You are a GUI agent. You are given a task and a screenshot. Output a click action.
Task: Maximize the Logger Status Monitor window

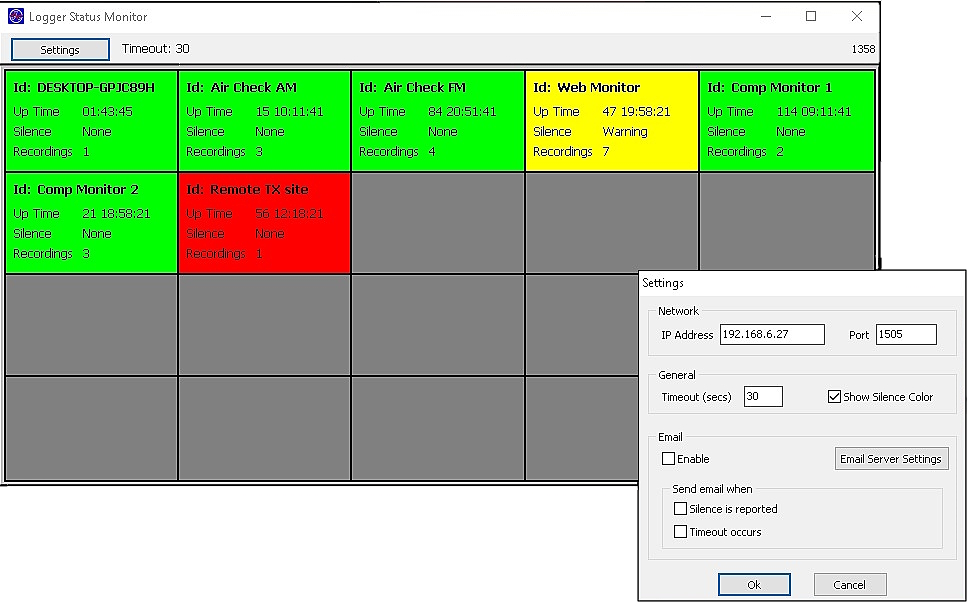810,17
